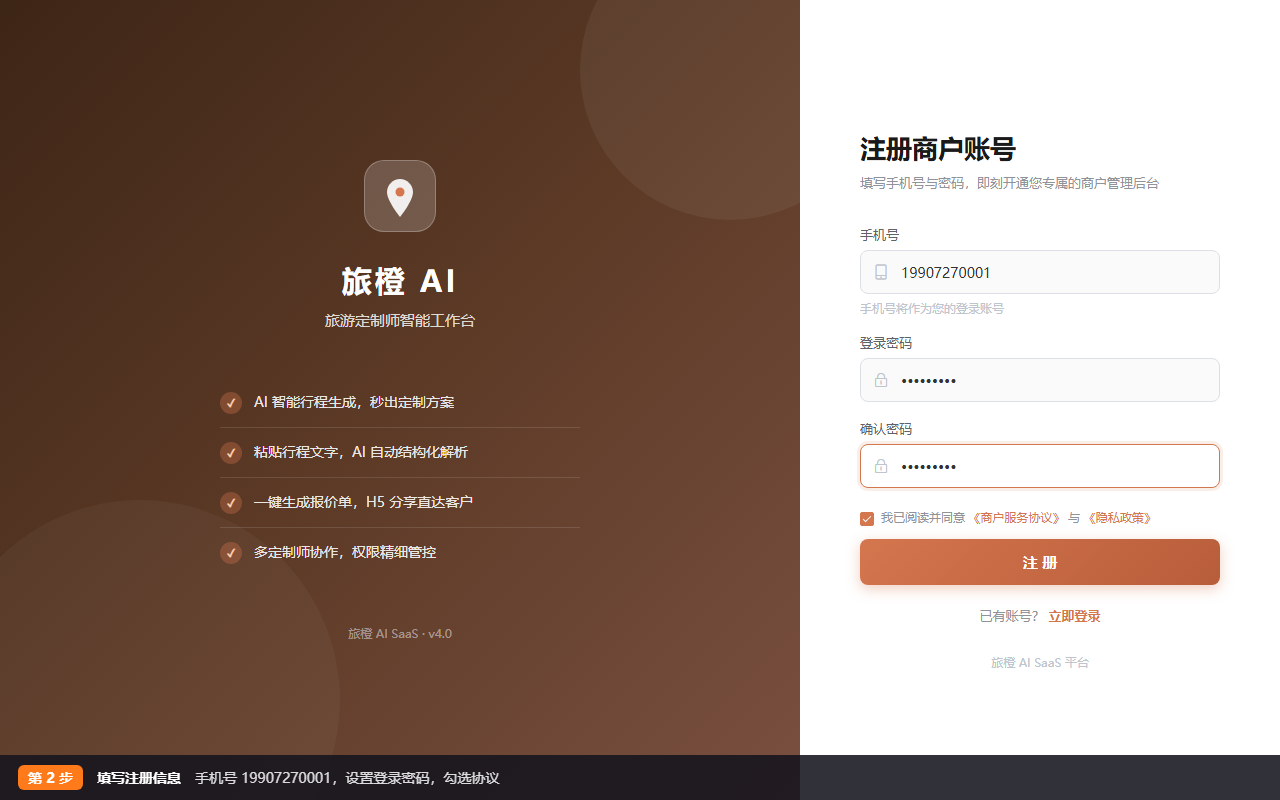Click the 旅橙 AI brand title

400,282
